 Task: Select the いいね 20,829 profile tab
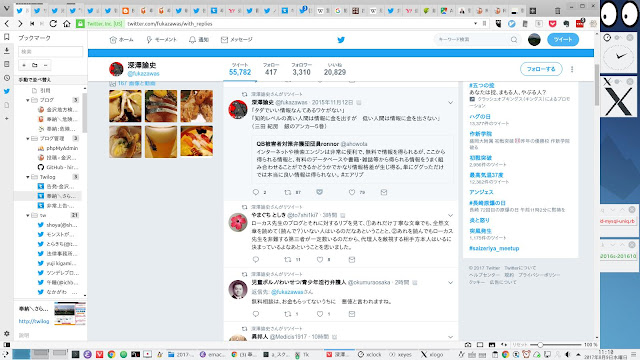335,69
